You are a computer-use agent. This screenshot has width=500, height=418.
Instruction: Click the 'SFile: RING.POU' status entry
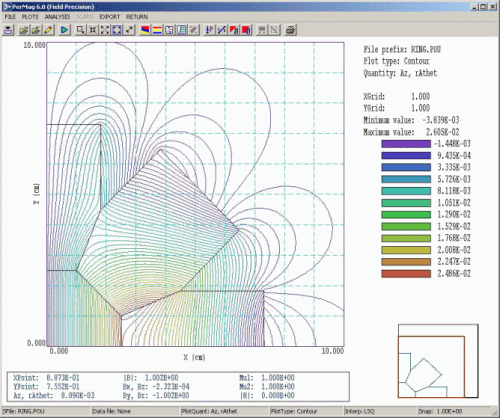(24, 411)
